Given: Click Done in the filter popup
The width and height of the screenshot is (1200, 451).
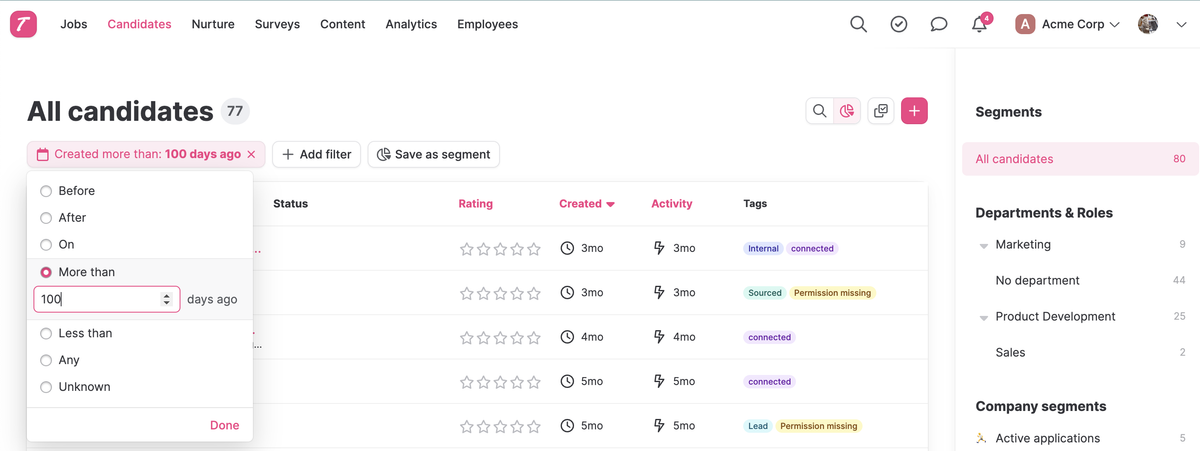Looking at the screenshot, I should (x=224, y=425).
